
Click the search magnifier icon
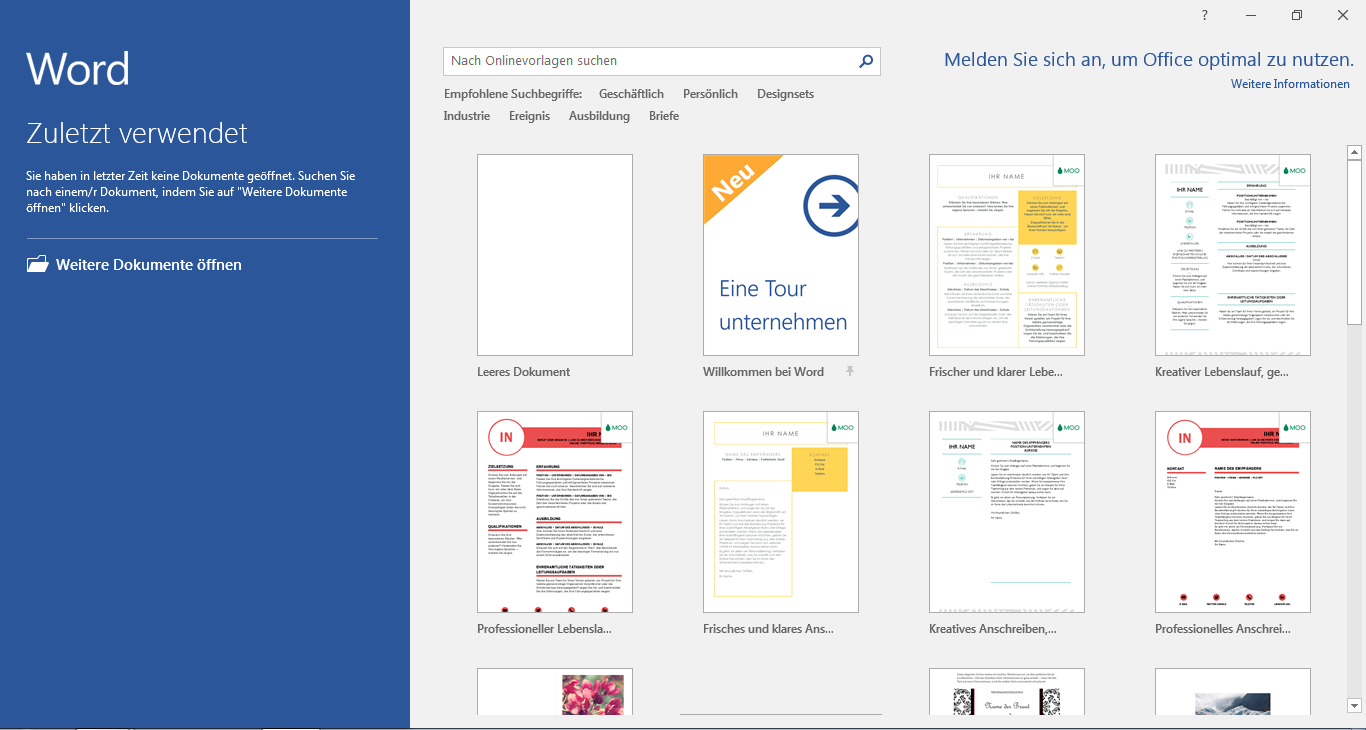[x=866, y=62]
